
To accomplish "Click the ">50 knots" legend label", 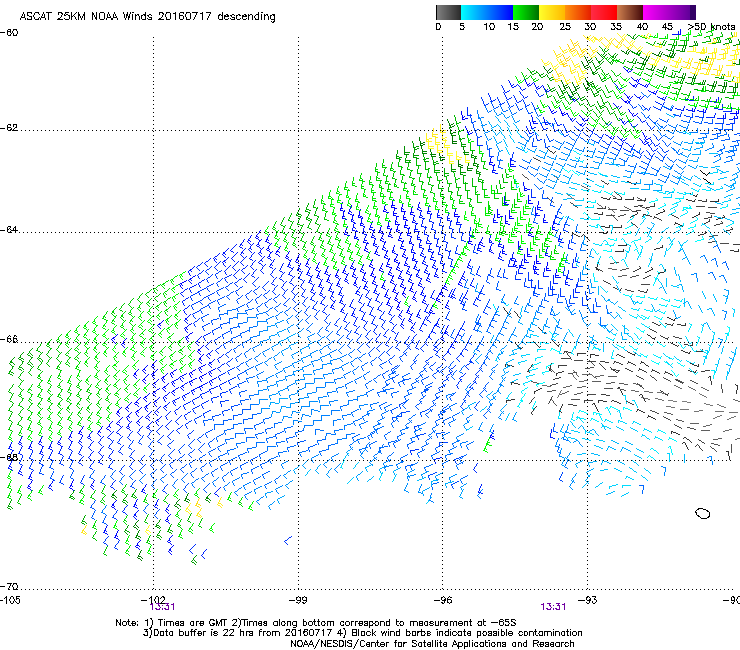I will tap(711, 27).
